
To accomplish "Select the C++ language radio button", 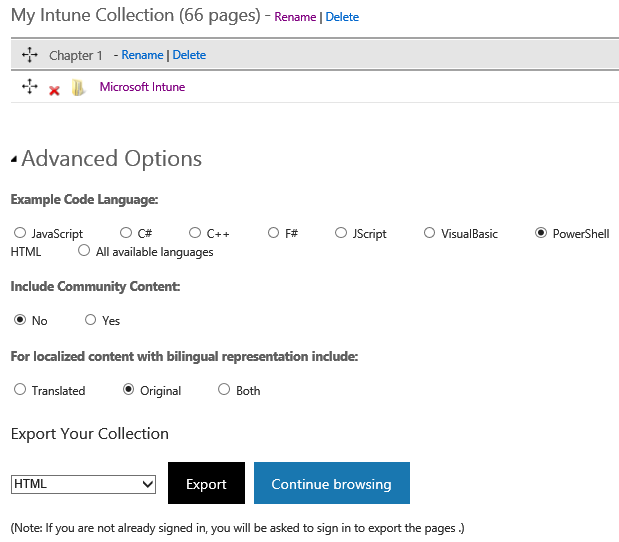I will 195,233.
